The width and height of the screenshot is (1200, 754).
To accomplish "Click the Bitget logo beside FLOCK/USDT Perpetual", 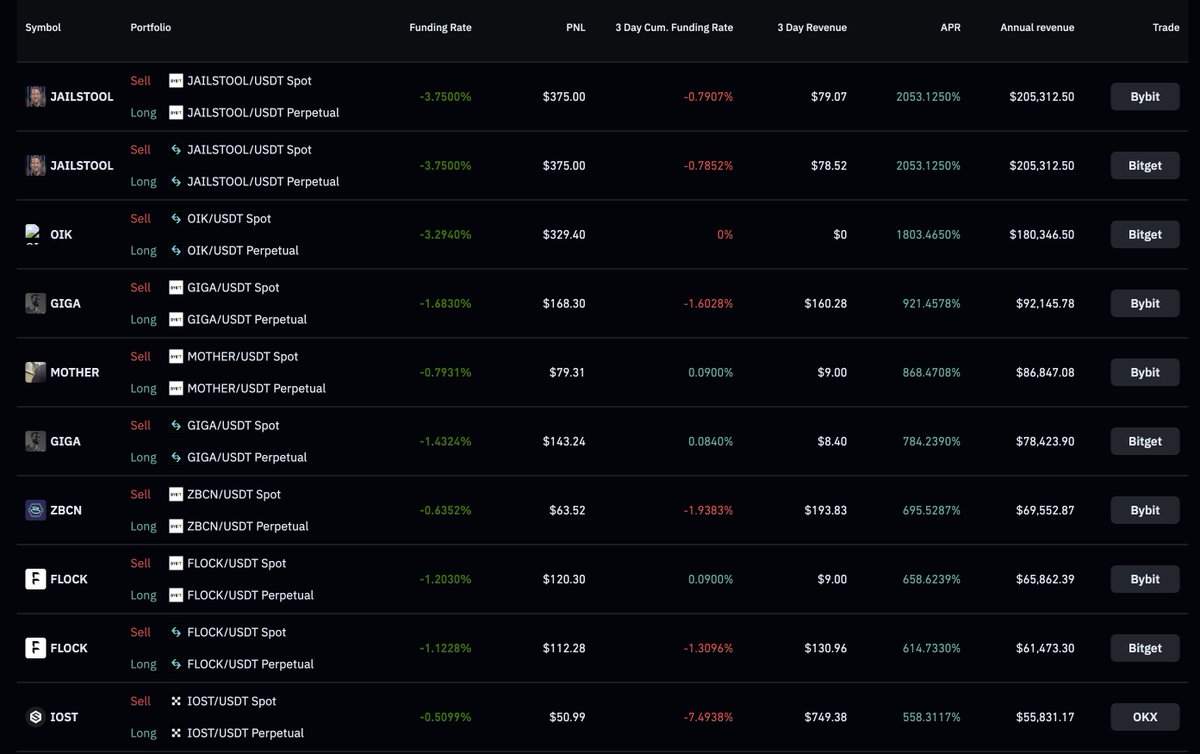I will 176,665.
